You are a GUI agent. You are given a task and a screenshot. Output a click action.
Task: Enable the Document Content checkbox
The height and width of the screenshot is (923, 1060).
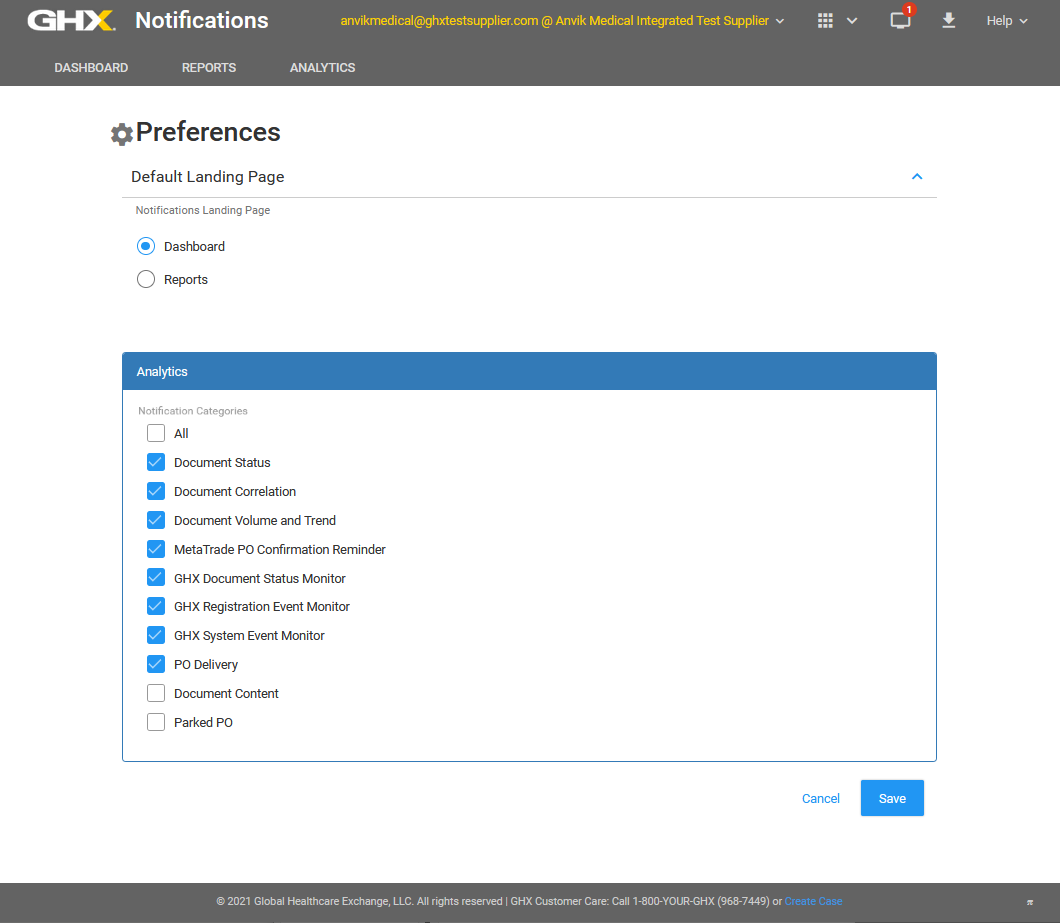(156, 694)
